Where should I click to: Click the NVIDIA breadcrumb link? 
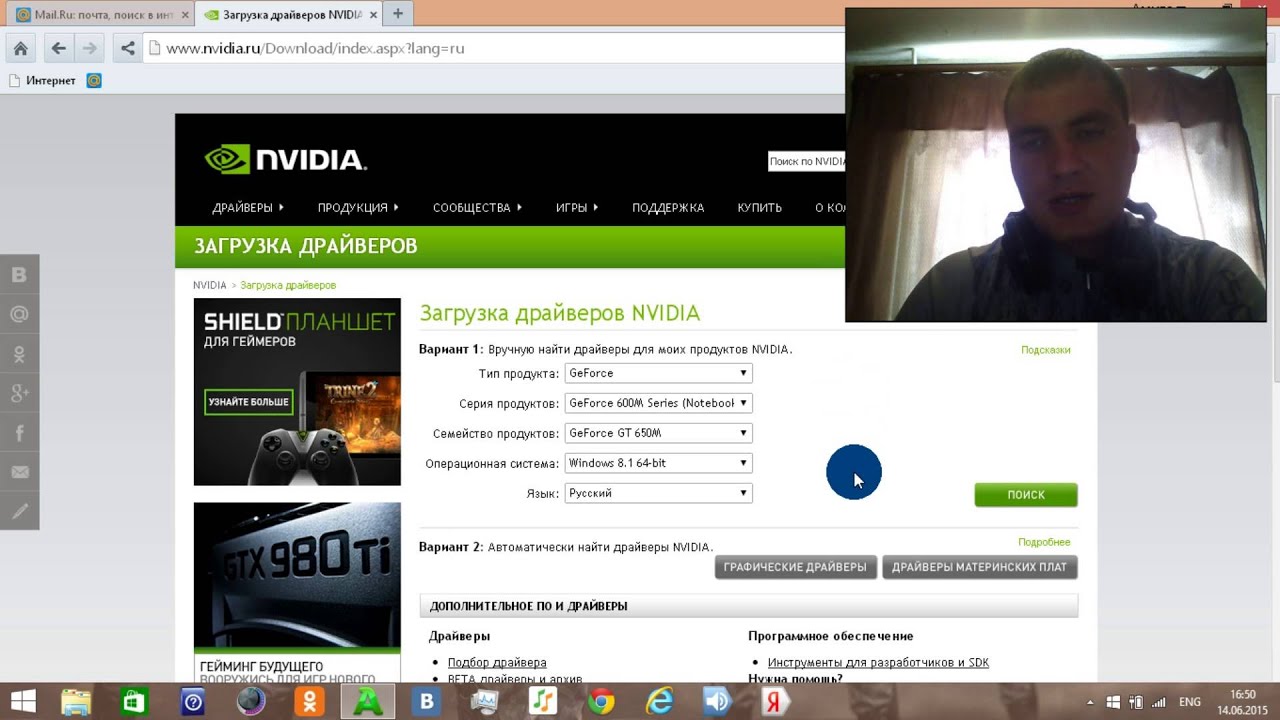click(x=210, y=285)
